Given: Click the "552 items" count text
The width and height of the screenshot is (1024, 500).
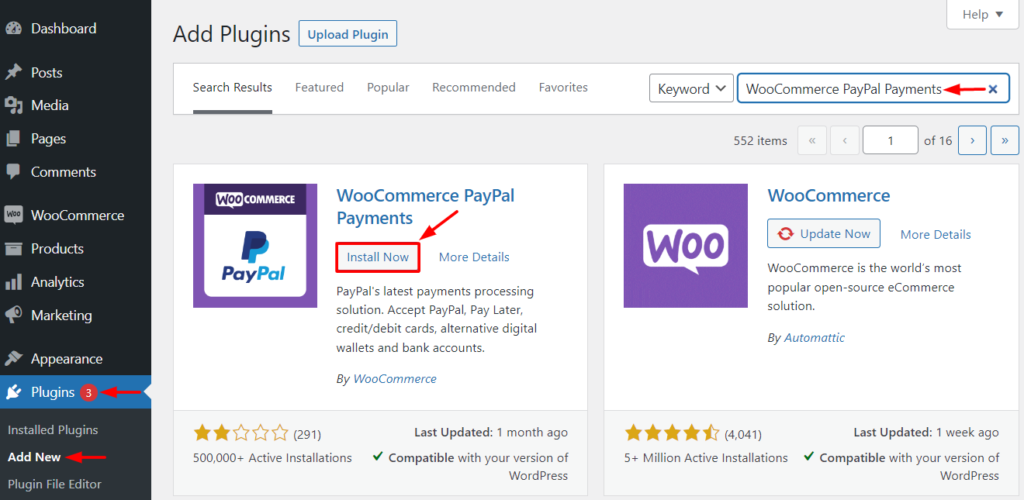Looking at the screenshot, I should tap(760, 140).
